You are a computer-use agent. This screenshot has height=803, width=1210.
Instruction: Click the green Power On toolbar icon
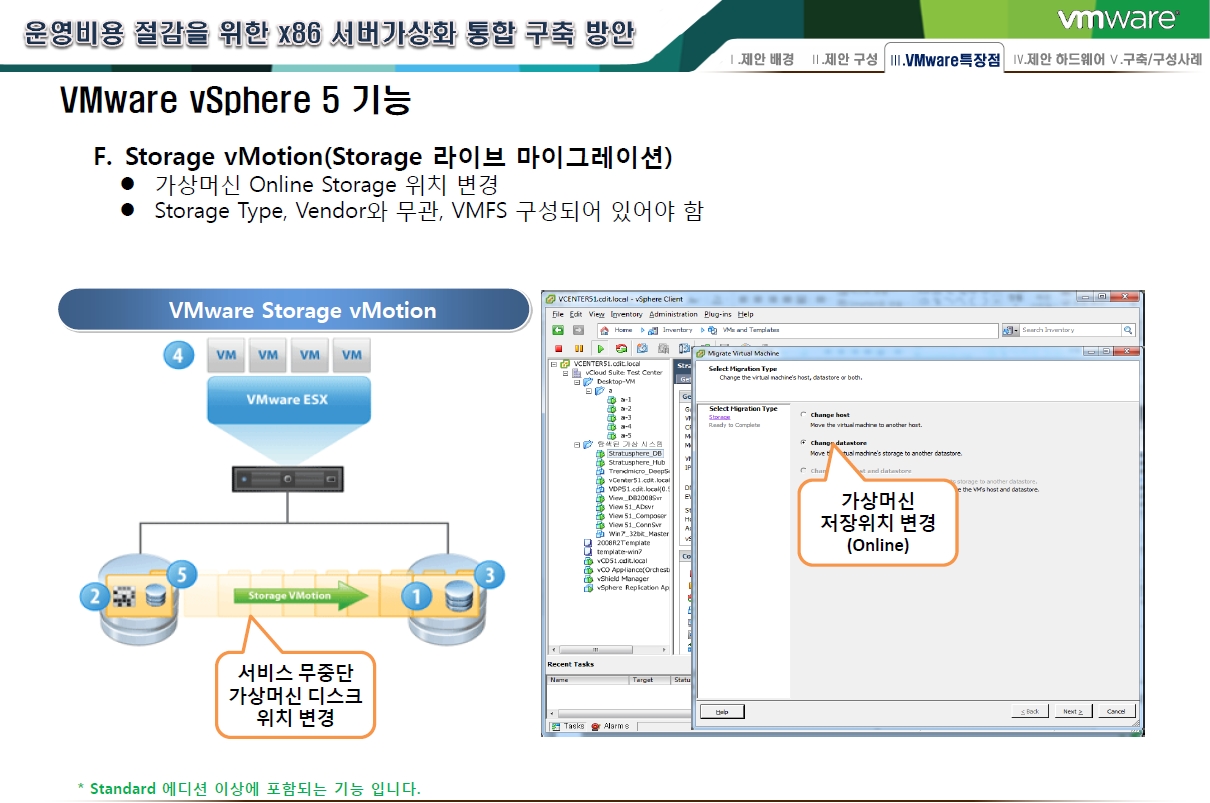click(601, 348)
